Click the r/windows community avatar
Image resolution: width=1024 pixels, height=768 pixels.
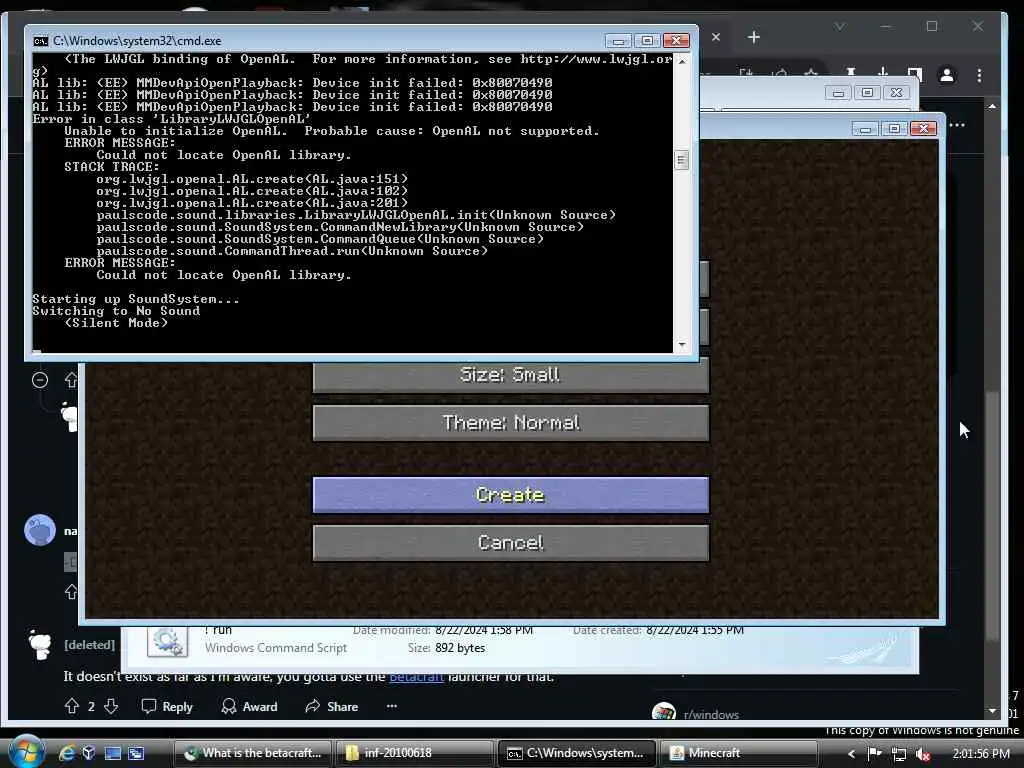[x=664, y=712]
